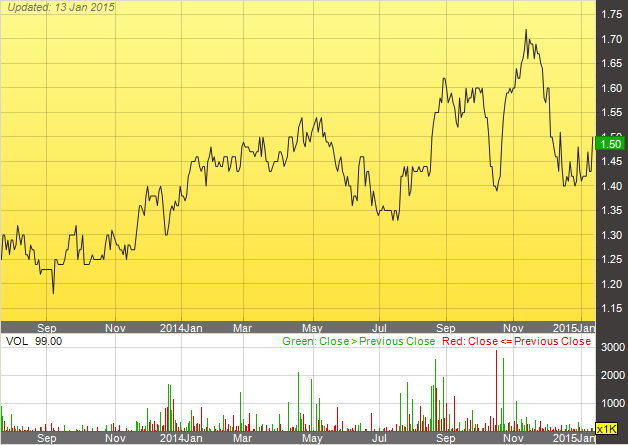
Task: Click the tallest red volume bar
Action: (496, 391)
